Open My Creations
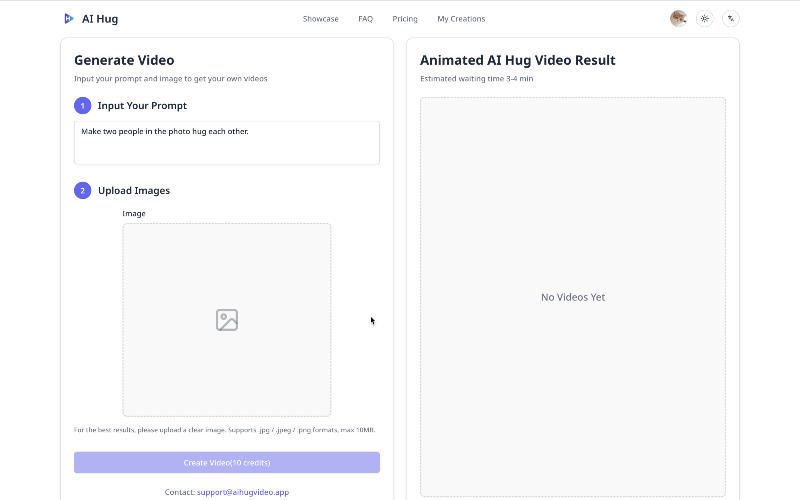The width and height of the screenshot is (800, 500). (x=461, y=19)
